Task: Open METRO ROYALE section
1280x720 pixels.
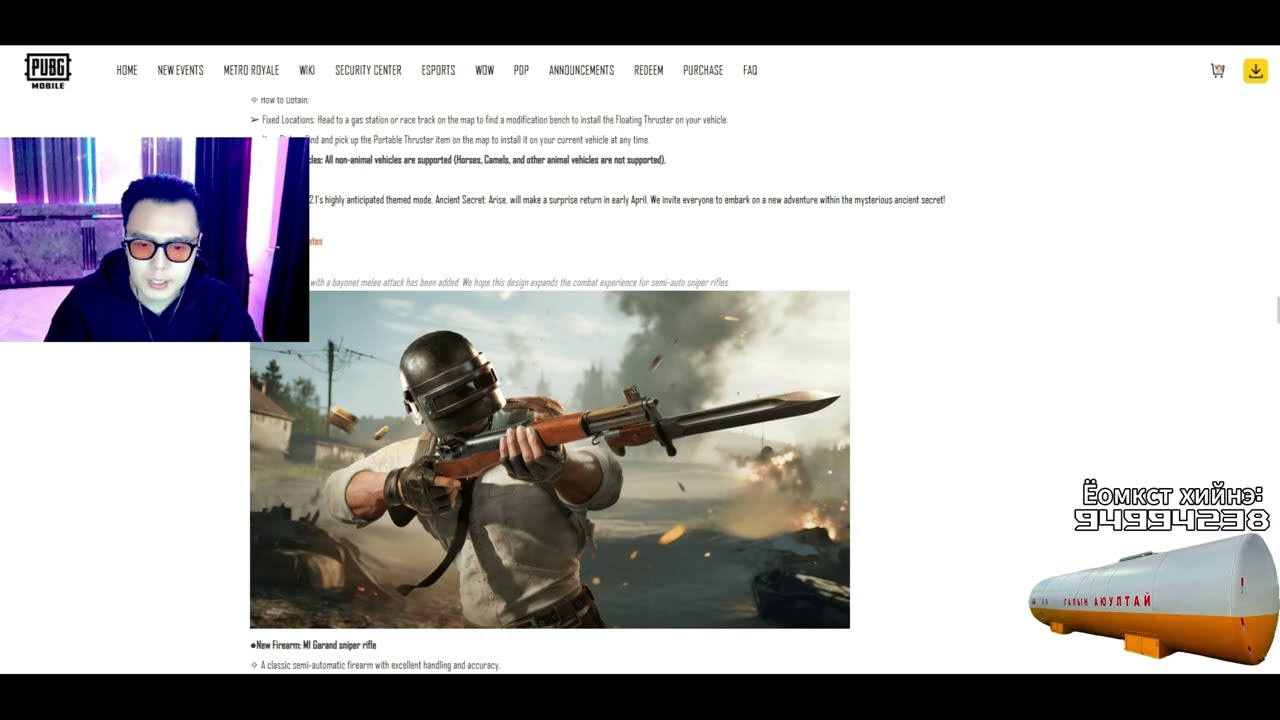Action: coord(251,71)
